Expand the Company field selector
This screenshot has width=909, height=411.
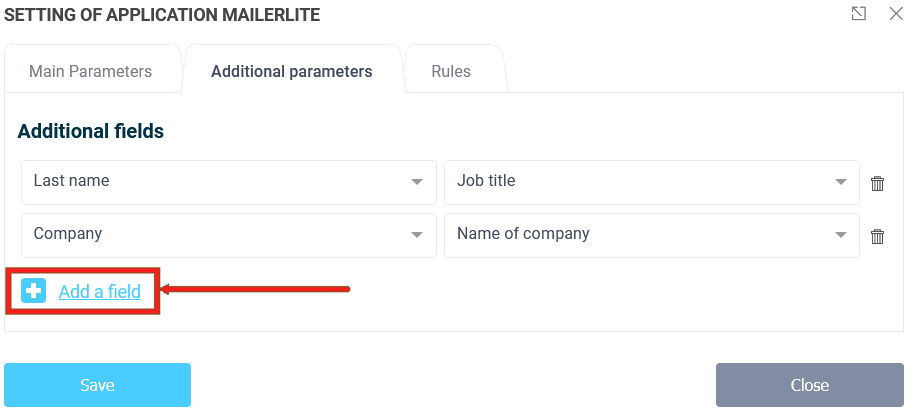(x=228, y=235)
